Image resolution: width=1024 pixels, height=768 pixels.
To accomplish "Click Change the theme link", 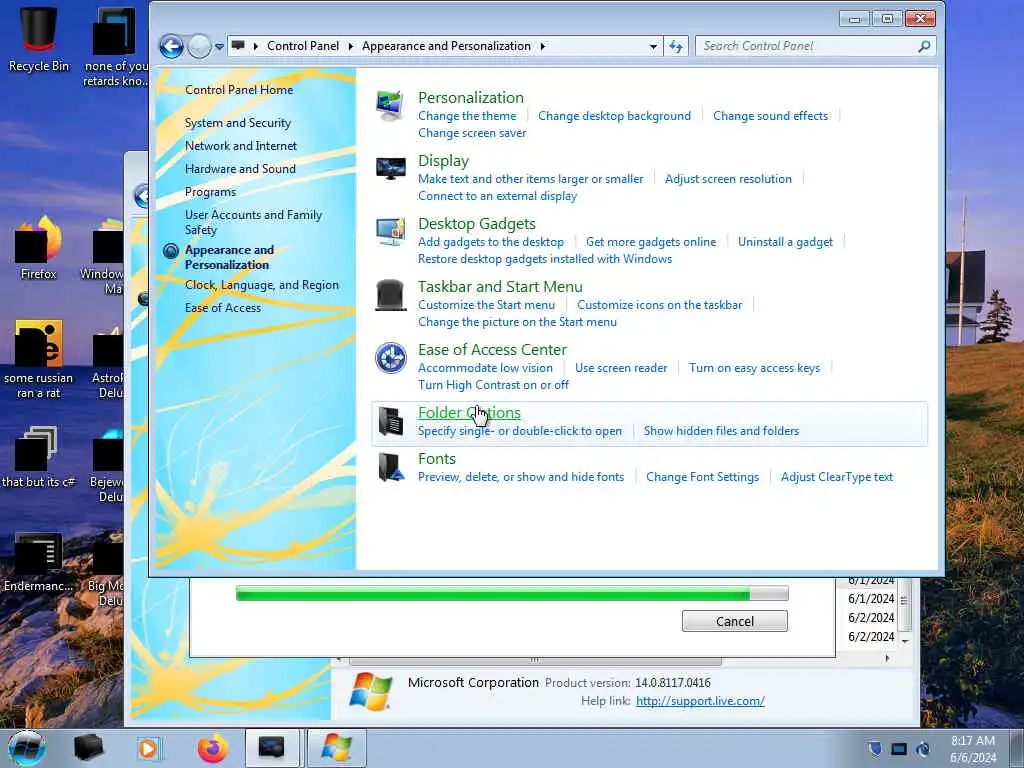I will coord(467,116).
